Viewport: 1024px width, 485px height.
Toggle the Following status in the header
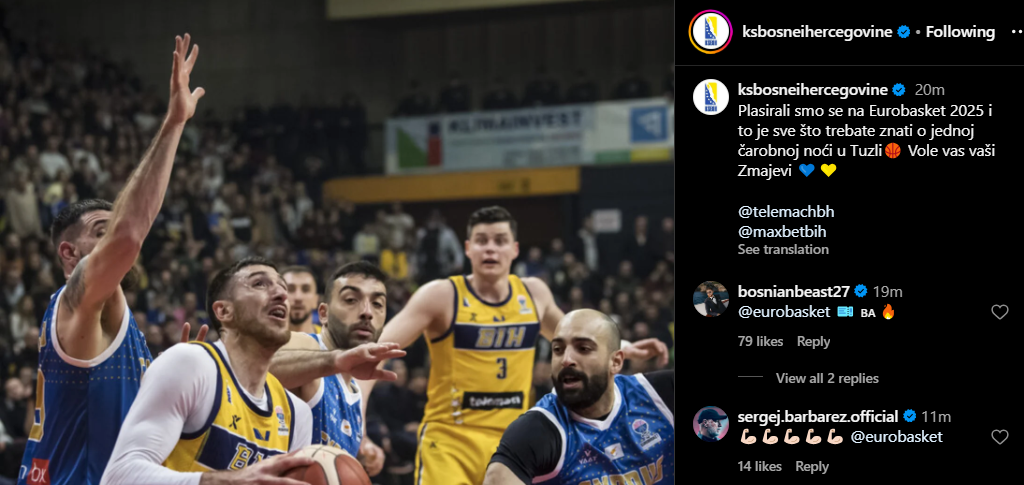point(960,31)
